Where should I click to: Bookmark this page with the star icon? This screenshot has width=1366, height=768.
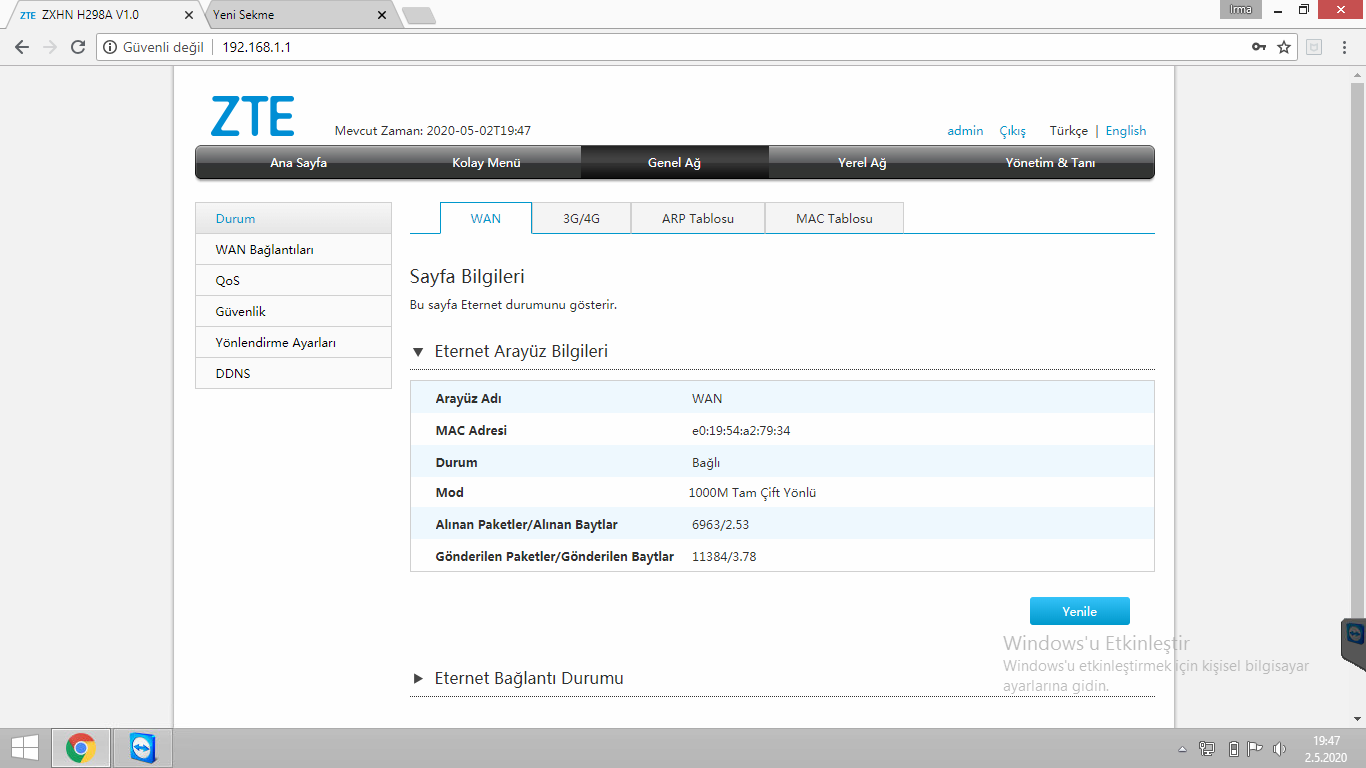tap(1284, 47)
